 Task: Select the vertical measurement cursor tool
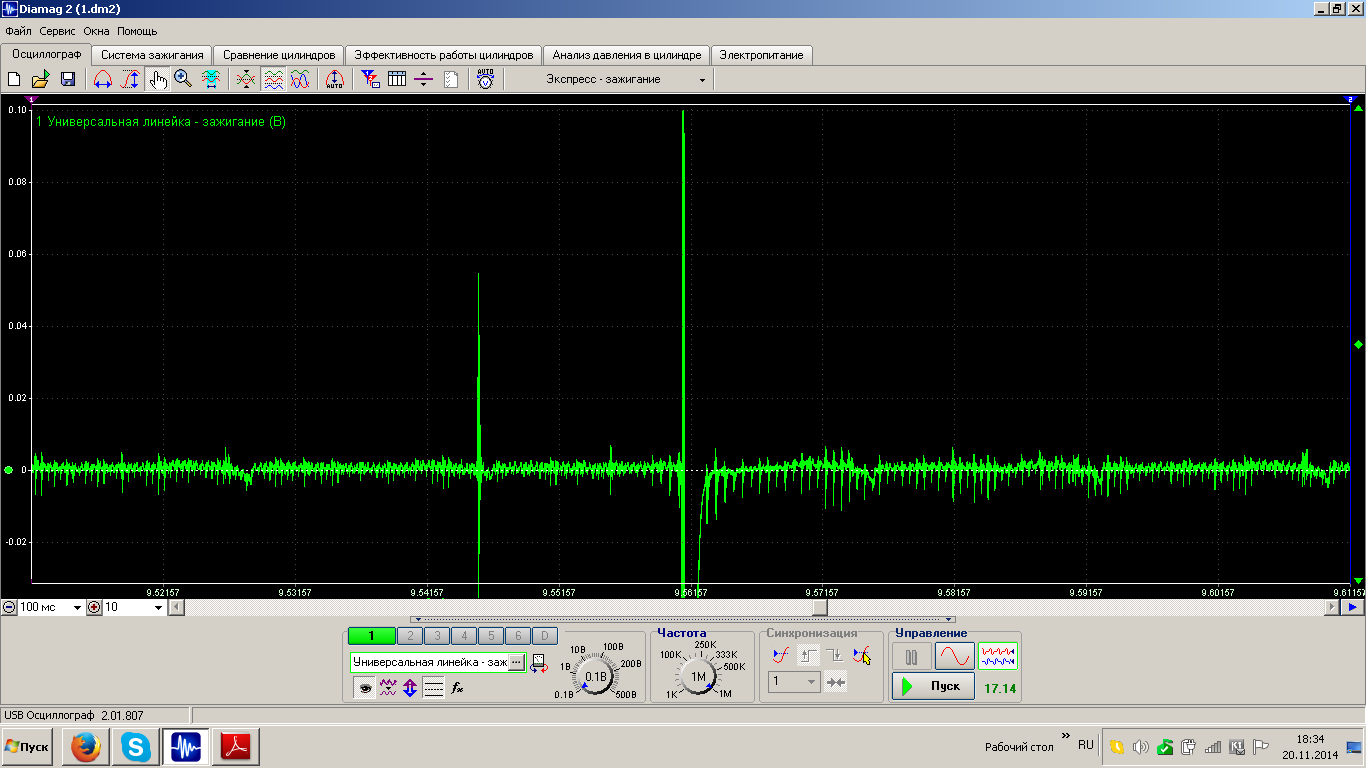click(130, 79)
